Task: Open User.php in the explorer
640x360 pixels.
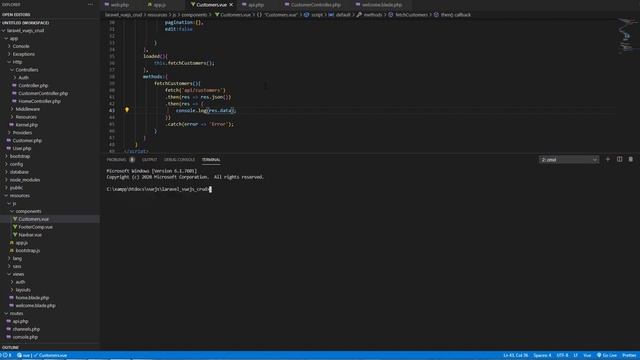Action: point(22,148)
